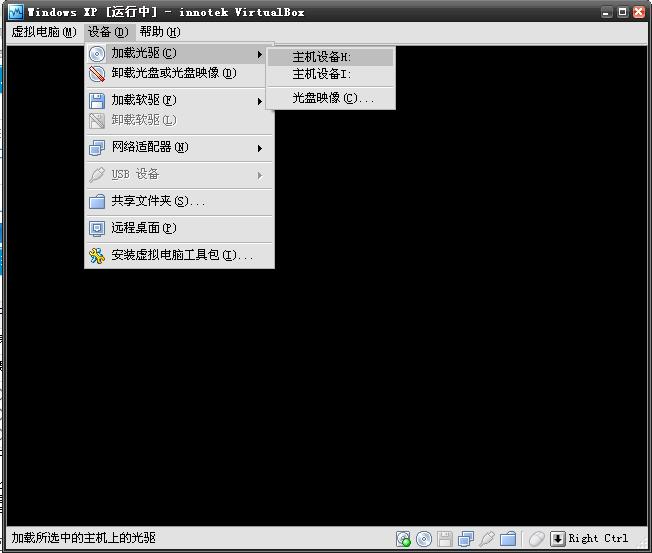Expand the 网络适配器(N) submenu arrow

point(259,148)
